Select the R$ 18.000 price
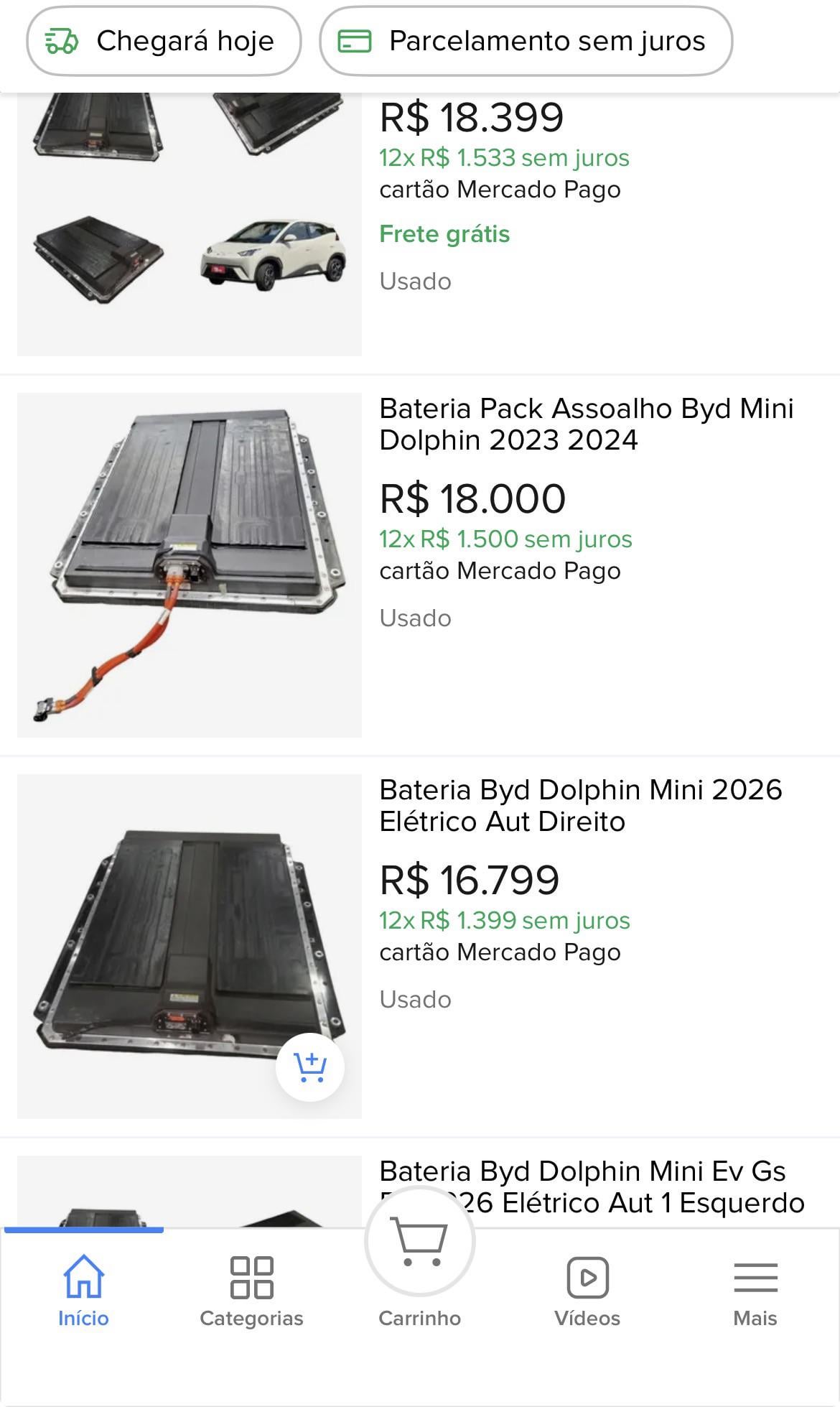 472,498
